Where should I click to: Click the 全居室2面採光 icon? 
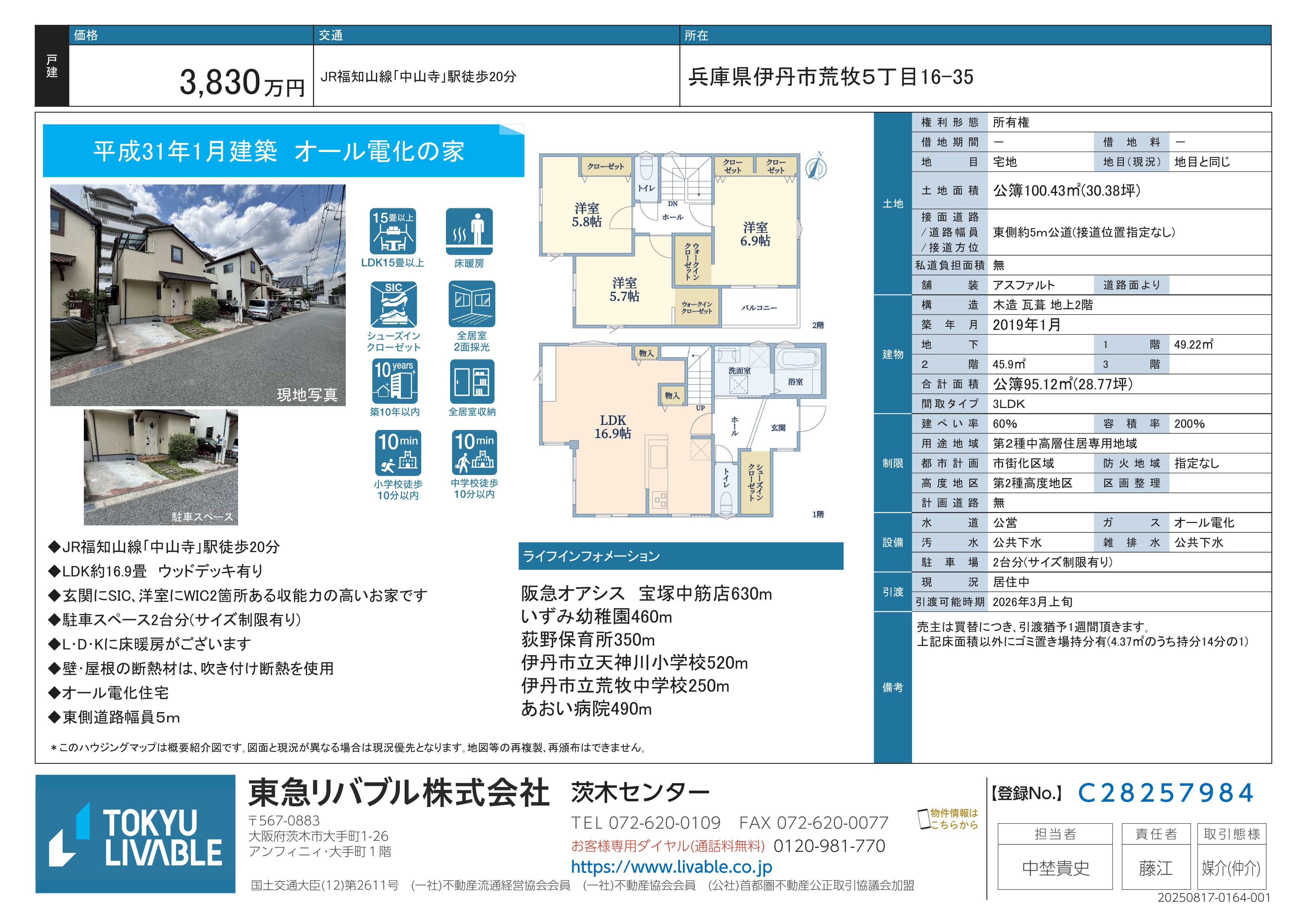[471, 304]
